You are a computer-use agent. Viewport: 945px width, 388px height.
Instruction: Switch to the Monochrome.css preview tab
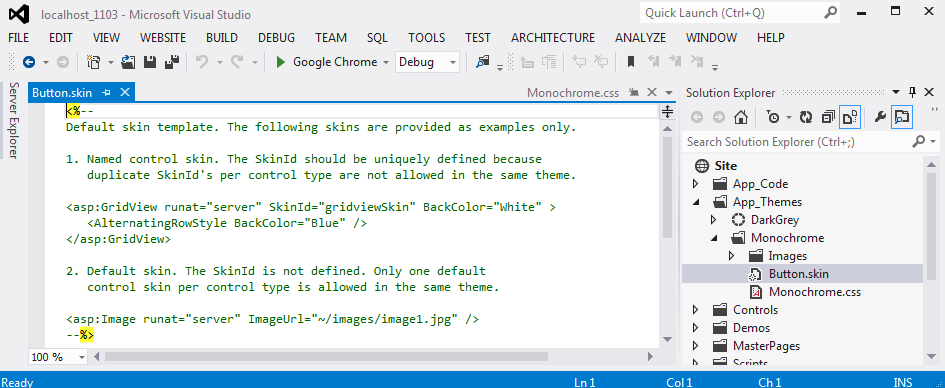[x=573, y=93]
